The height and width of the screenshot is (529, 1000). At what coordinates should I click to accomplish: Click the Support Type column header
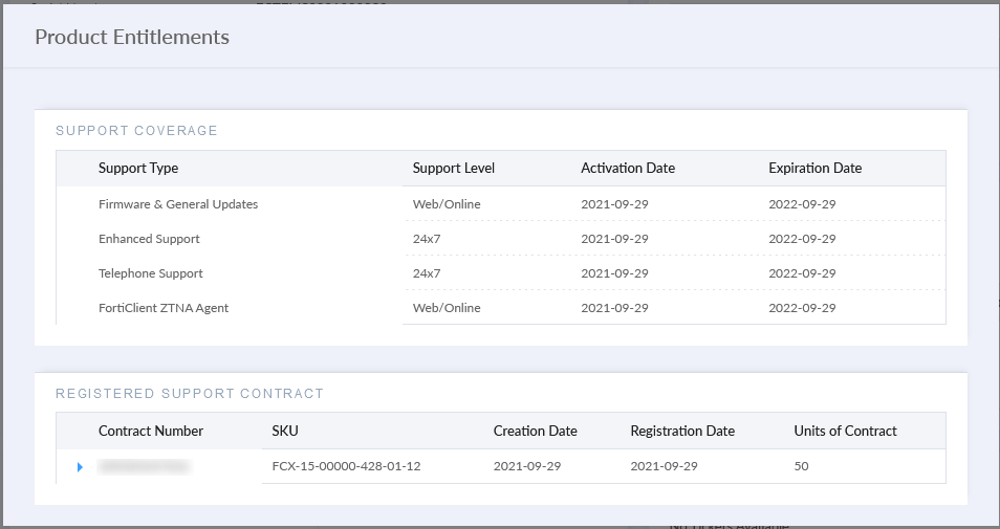138,168
